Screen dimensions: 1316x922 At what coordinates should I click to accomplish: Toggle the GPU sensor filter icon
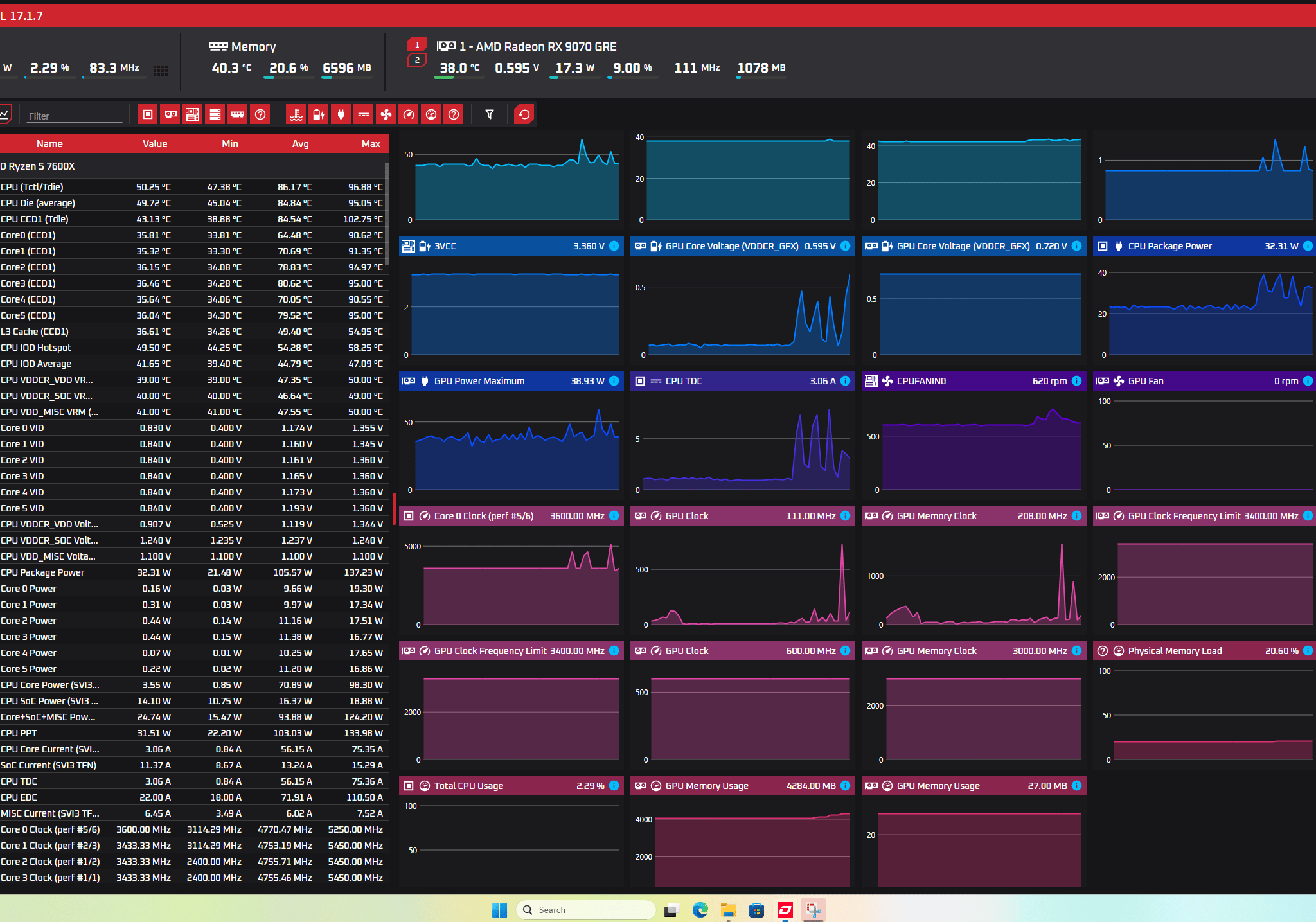coord(170,114)
